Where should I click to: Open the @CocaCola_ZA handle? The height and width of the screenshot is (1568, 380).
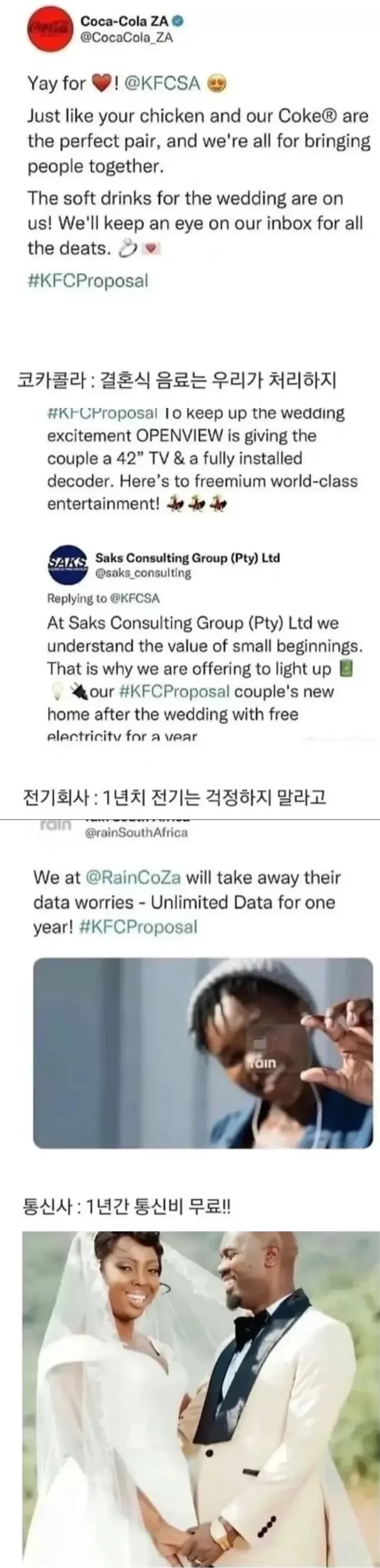click(x=127, y=38)
